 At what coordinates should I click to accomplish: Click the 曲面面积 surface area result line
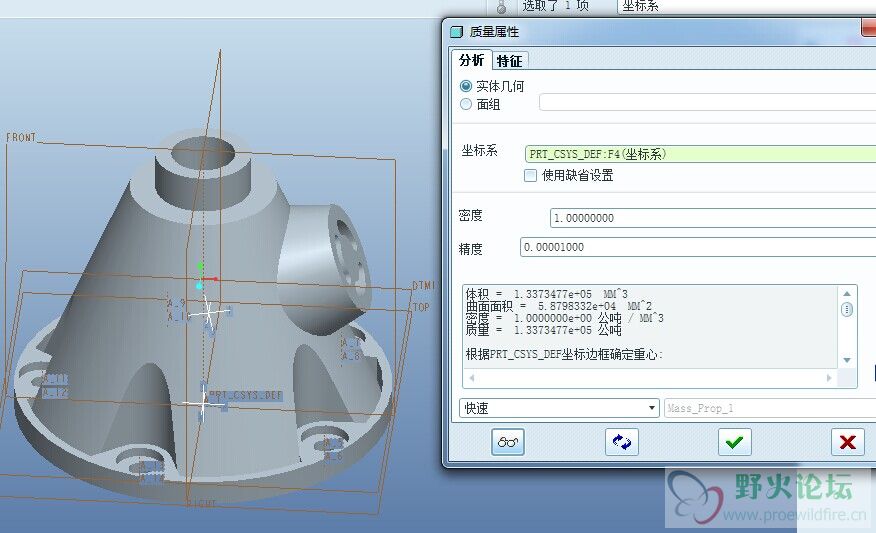(559, 306)
